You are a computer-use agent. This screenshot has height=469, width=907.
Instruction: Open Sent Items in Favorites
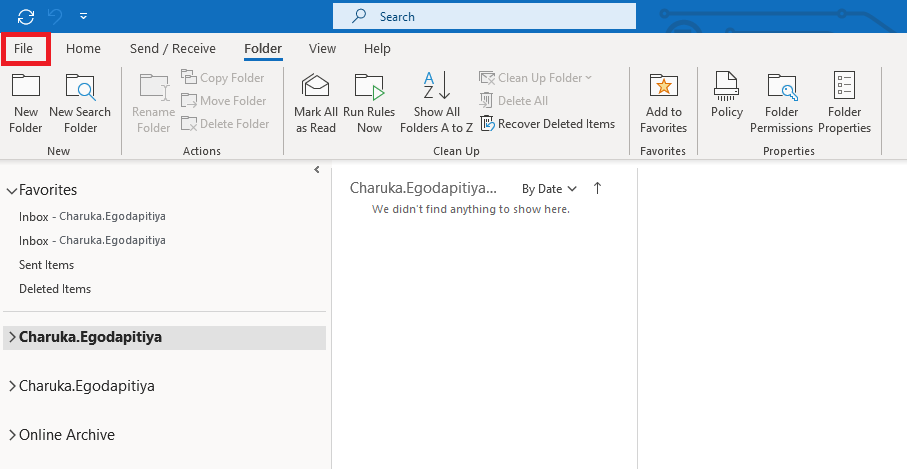coord(46,265)
